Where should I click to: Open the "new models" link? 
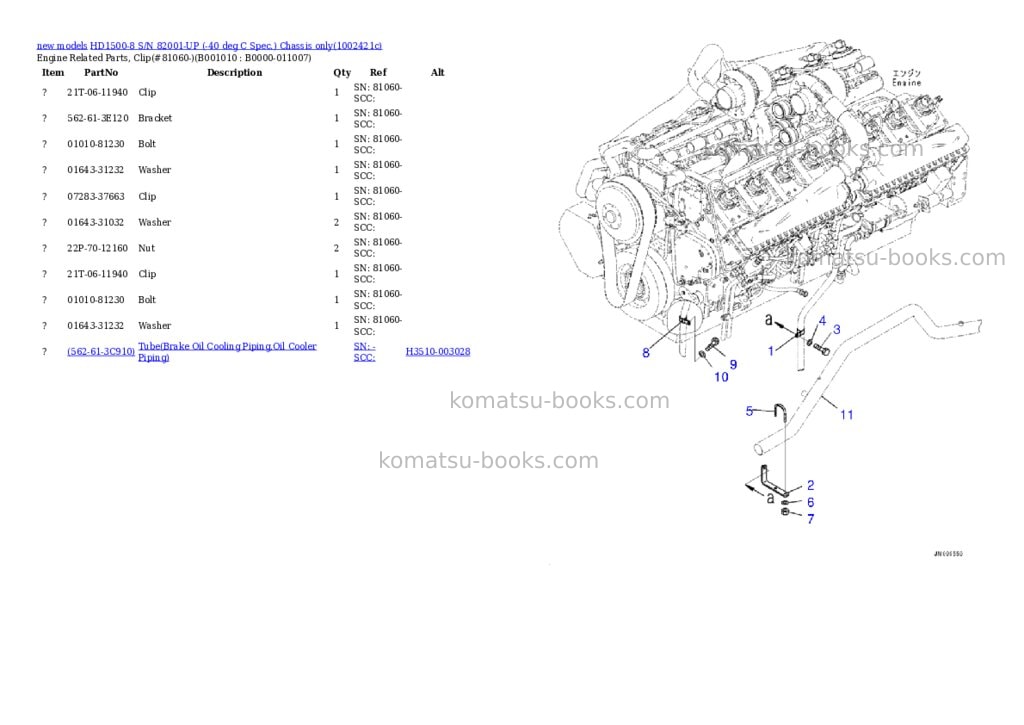coord(61,46)
